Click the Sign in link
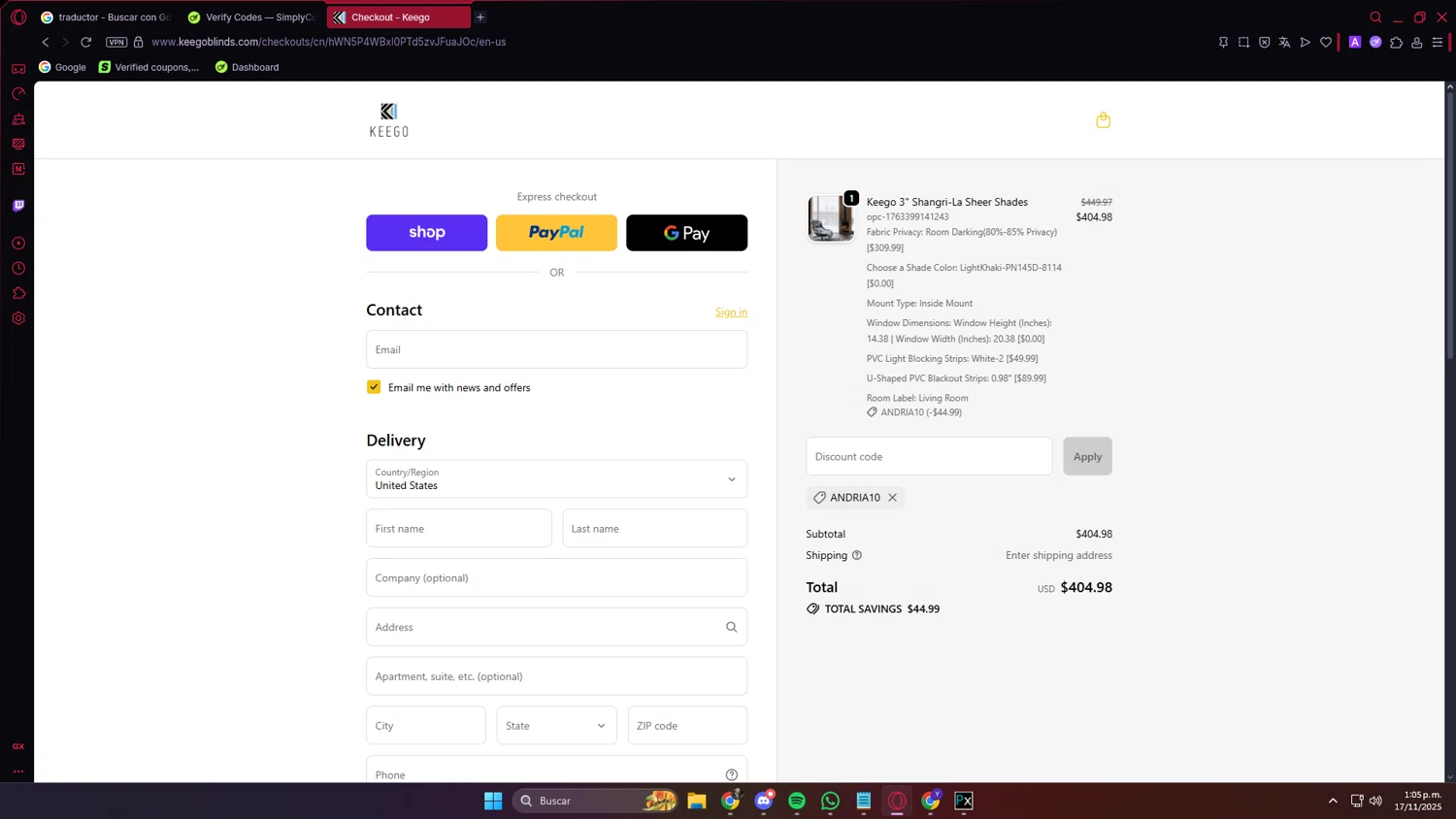The height and width of the screenshot is (819, 1456). (x=731, y=312)
